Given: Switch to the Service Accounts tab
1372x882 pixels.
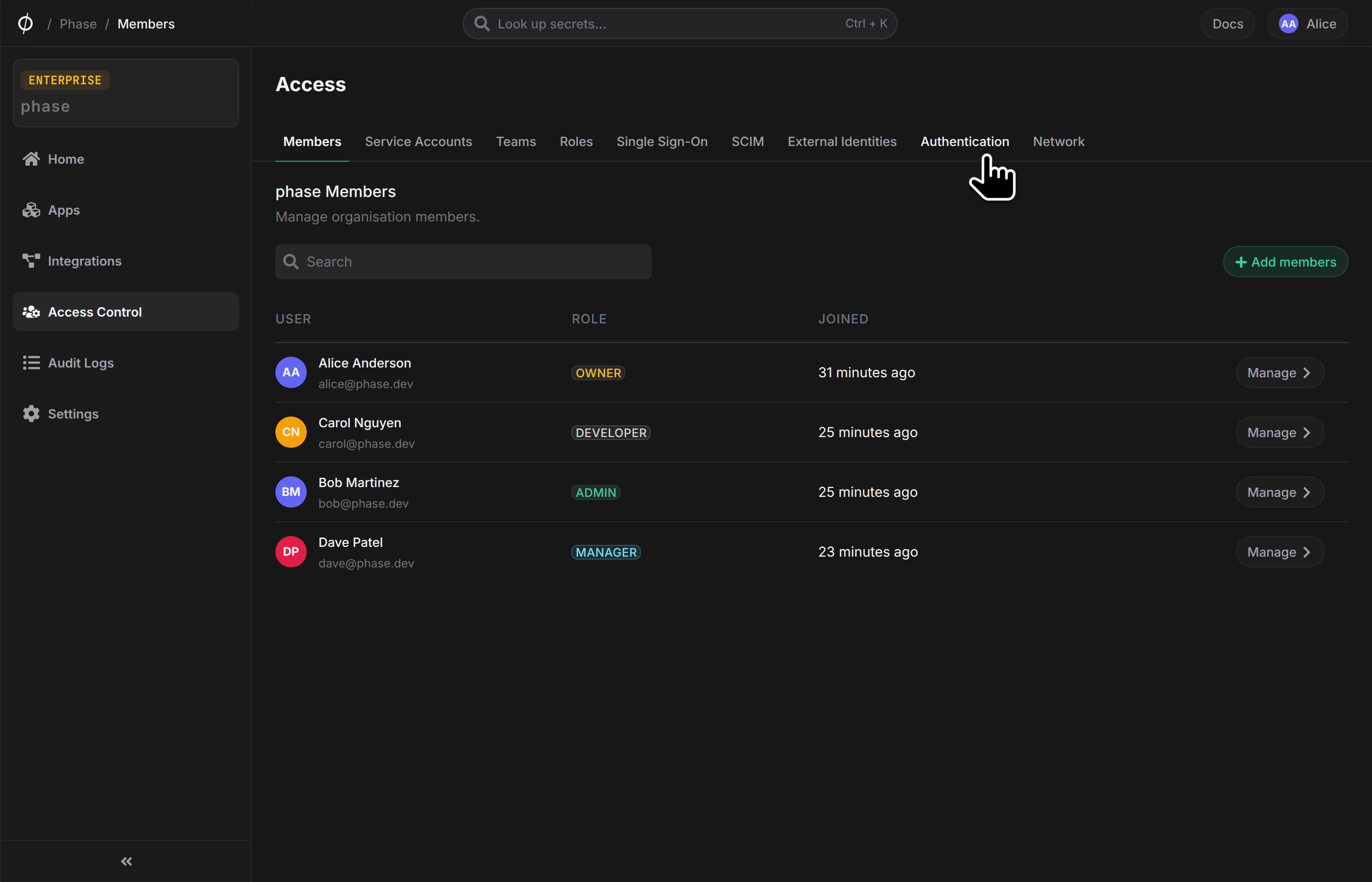Looking at the screenshot, I should click(418, 142).
